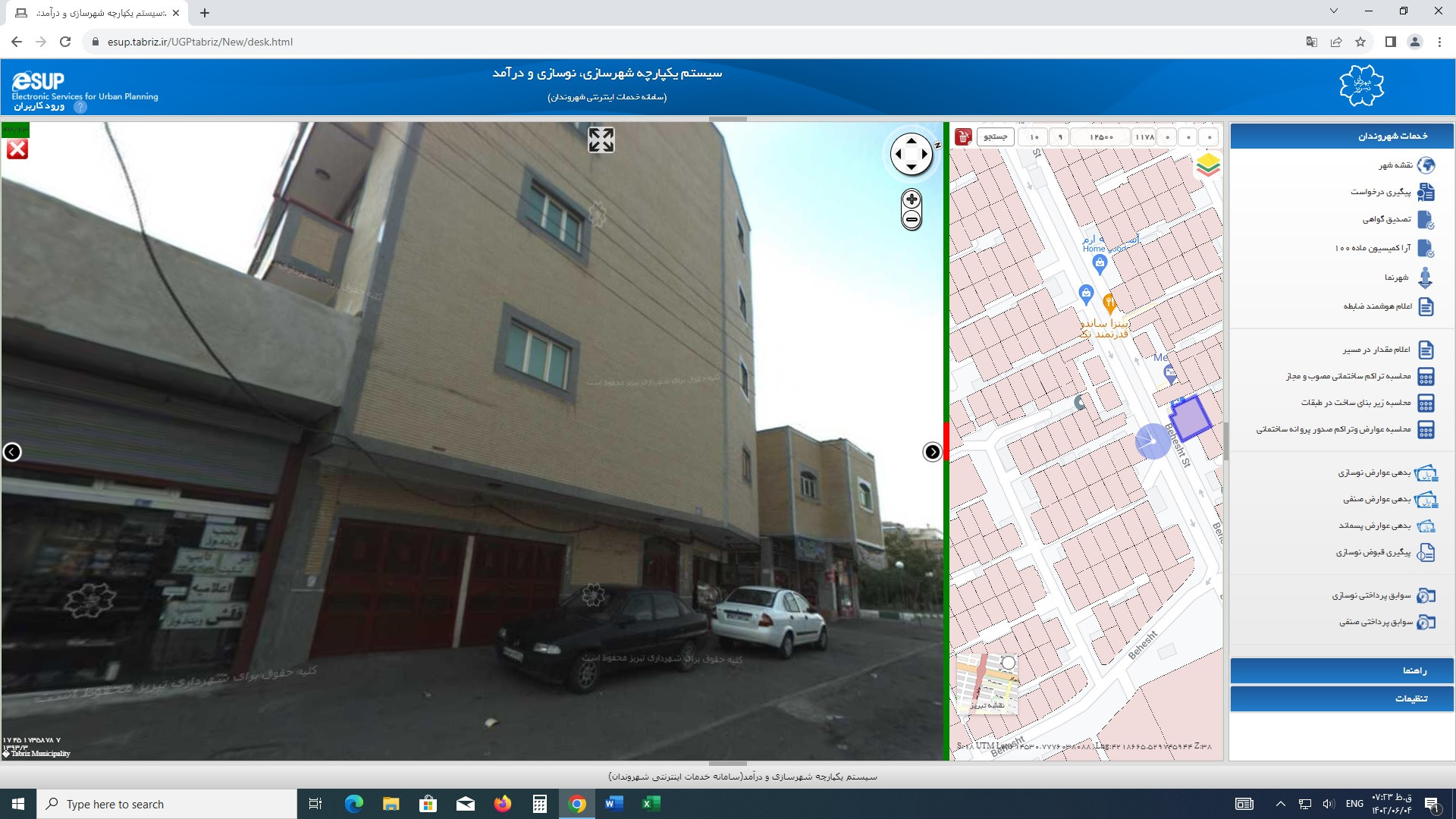The width and height of the screenshot is (1456, 819).
Task: Click the fullscreen expand icon on panorama
Action: tap(601, 140)
